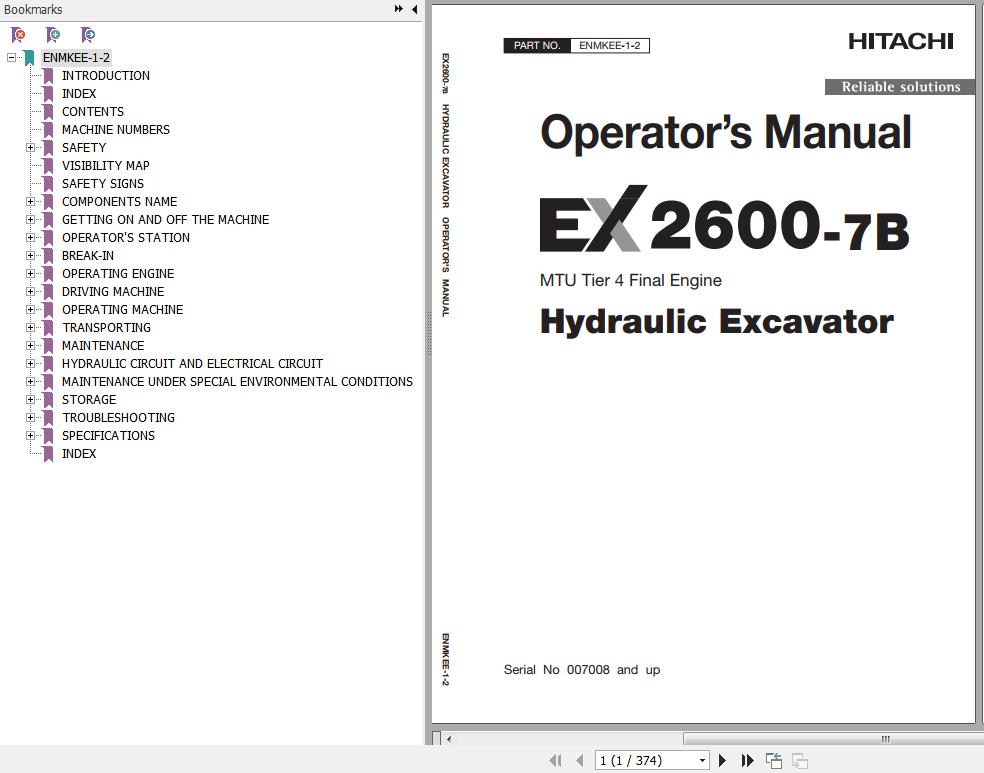984x773 pixels.
Task: Expand the BREAK-IN bookmark
Action: tap(30, 255)
